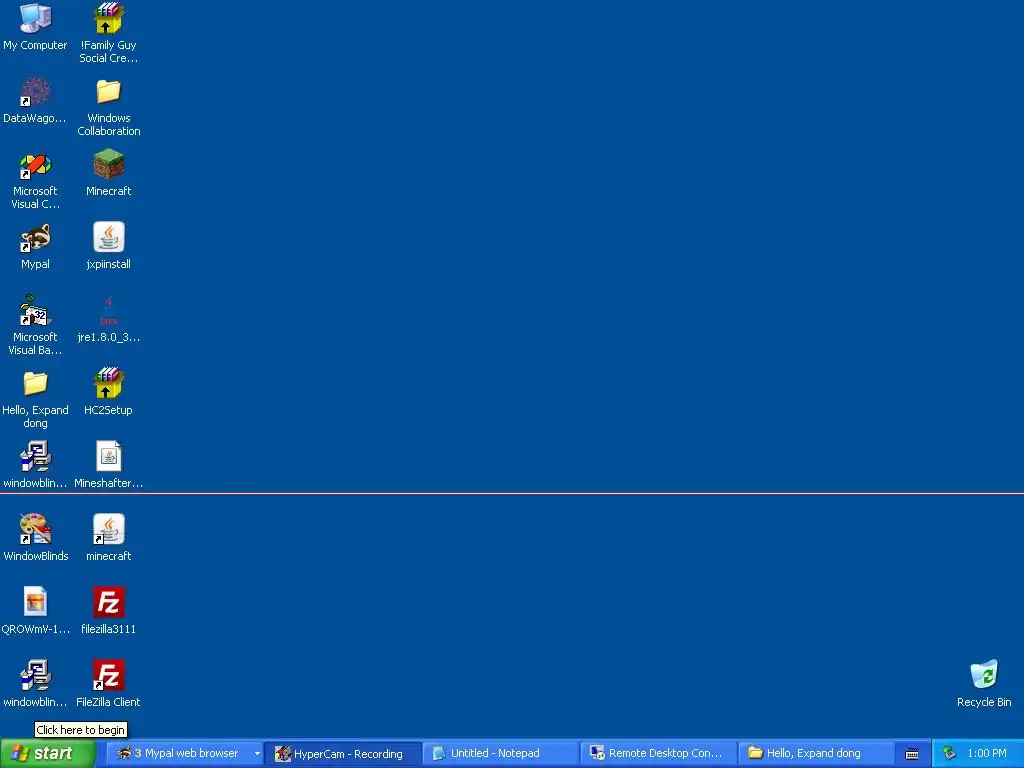1024x768 pixels.
Task: Click the green system tray network icon
Action: [950, 754]
